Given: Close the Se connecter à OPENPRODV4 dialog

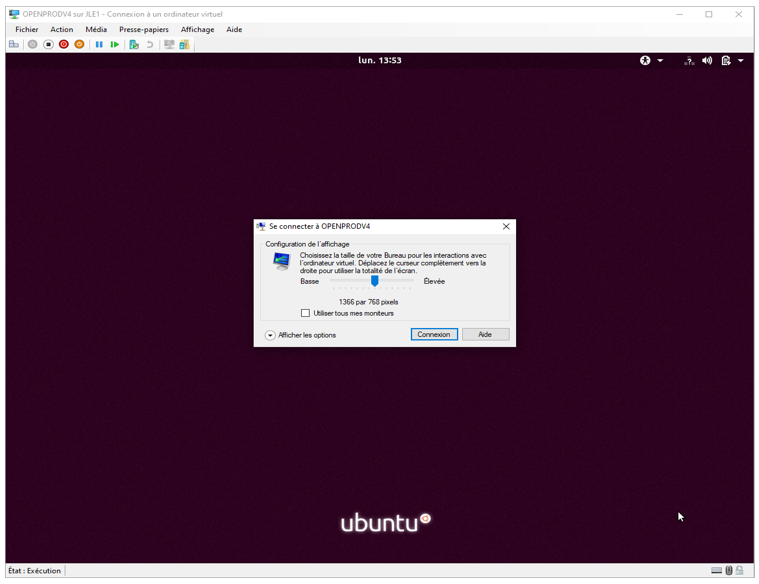Looking at the screenshot, I should [x=506, y=226].
